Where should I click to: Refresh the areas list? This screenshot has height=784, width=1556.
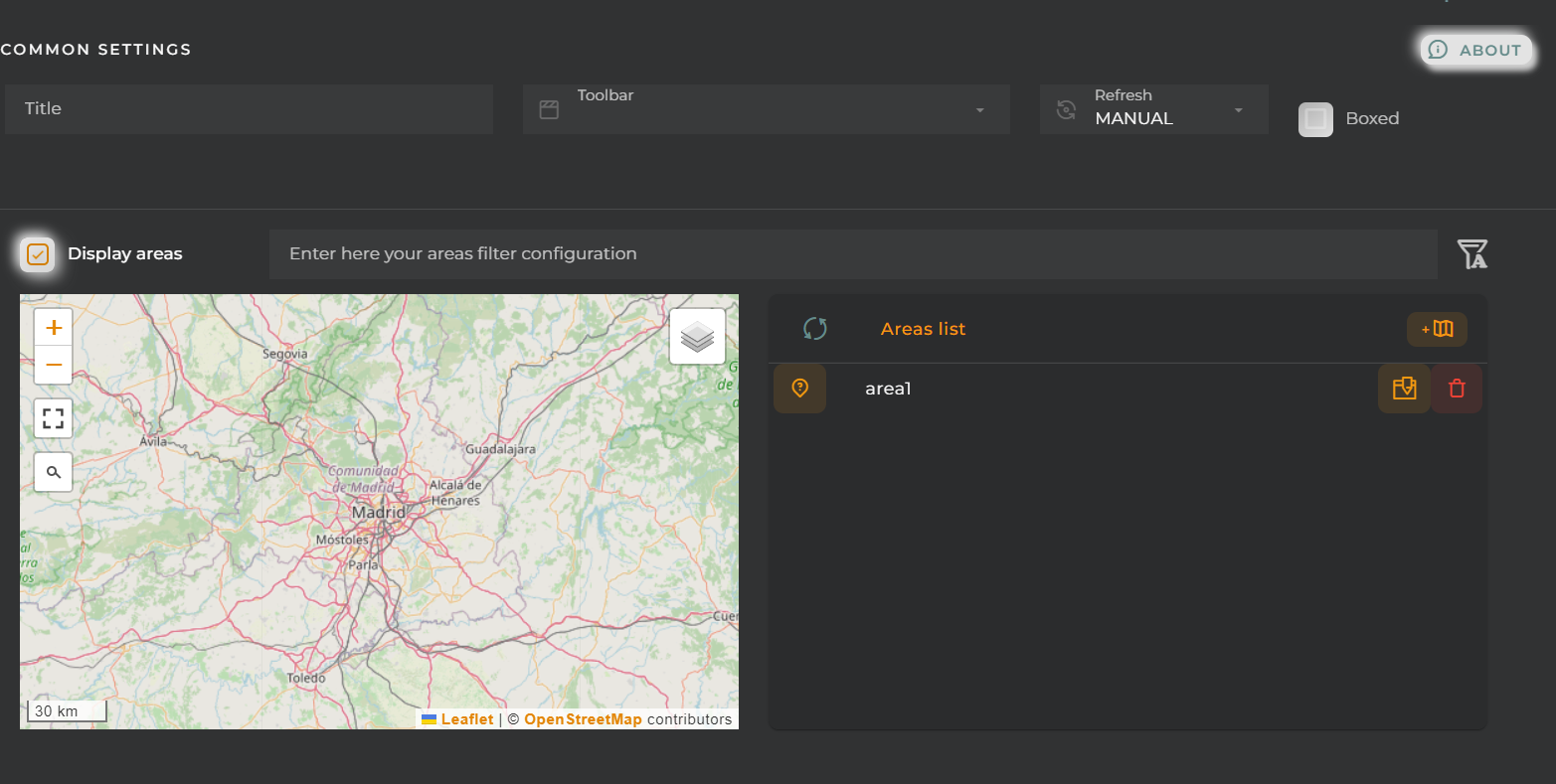814,329
